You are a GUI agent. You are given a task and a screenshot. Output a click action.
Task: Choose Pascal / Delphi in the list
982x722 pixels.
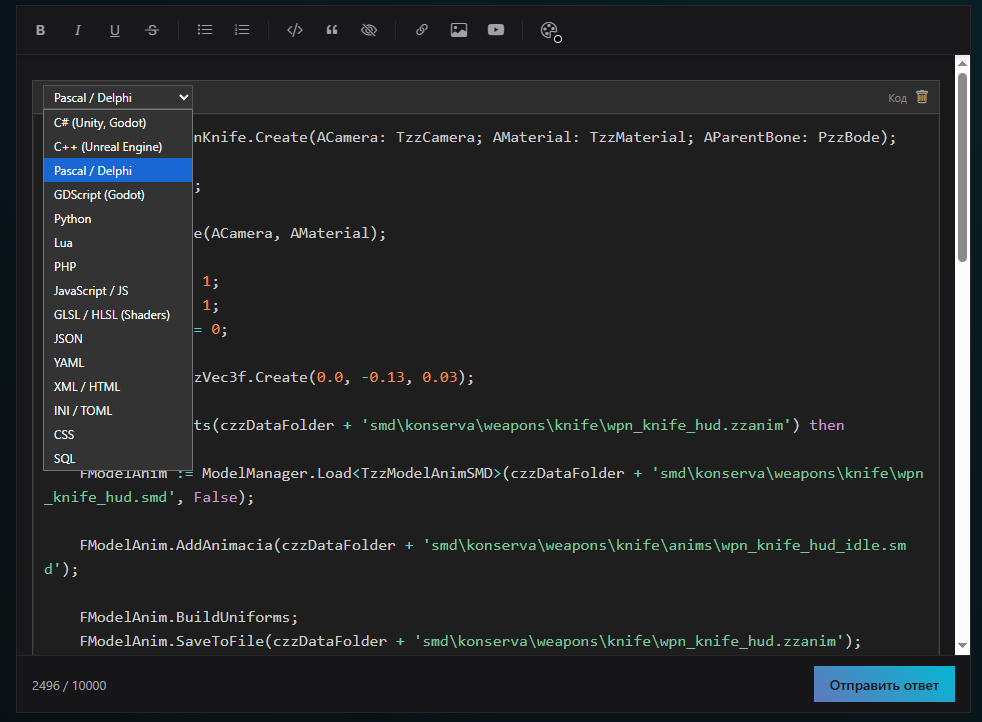[118, 170]
